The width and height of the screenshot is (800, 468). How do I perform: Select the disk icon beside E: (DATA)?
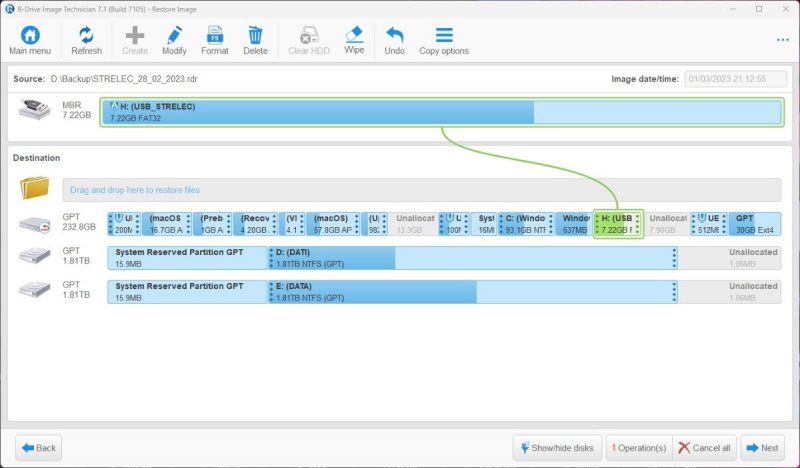pyautogui.click(x=35, y=290)
